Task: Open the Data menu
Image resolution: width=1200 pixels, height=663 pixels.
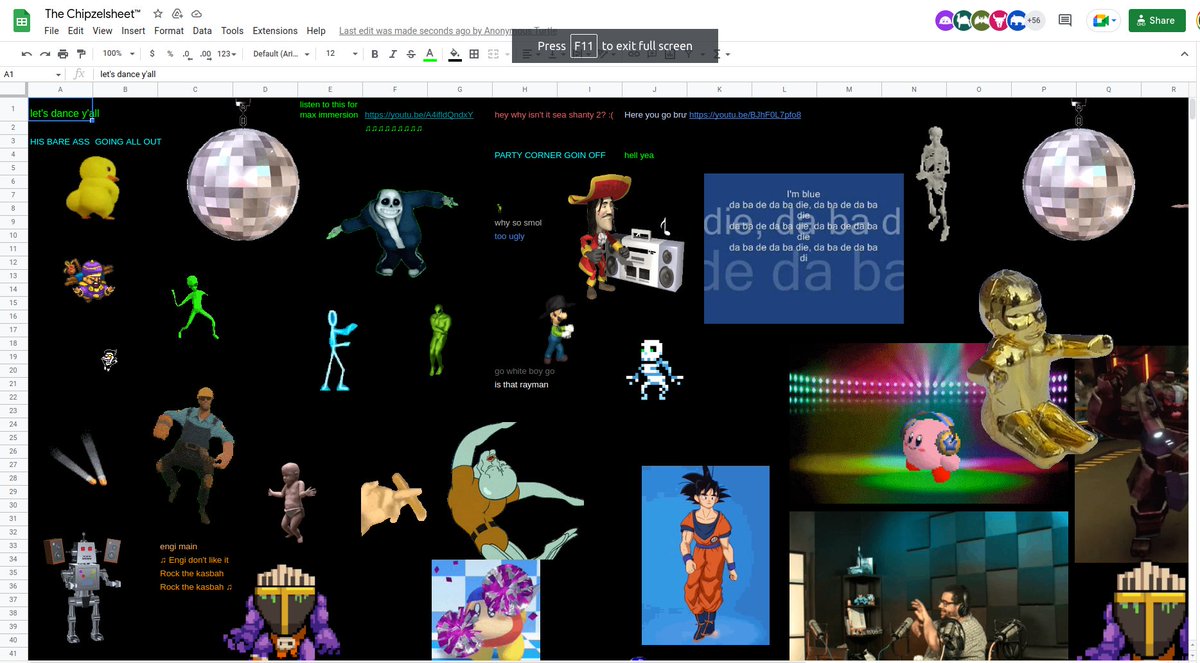Action: pos(202,31)
